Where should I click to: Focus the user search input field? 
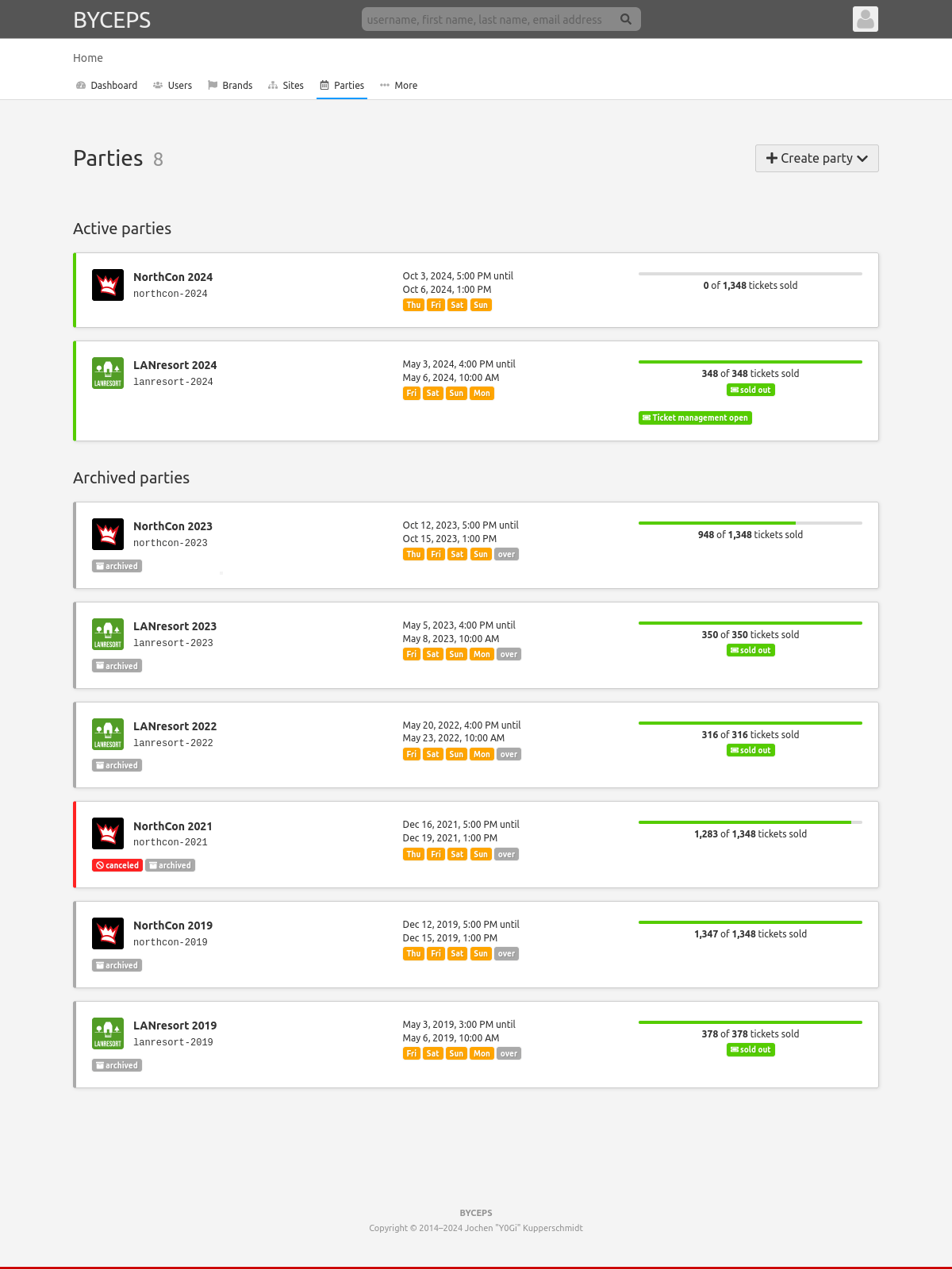[x=488, y=19]
